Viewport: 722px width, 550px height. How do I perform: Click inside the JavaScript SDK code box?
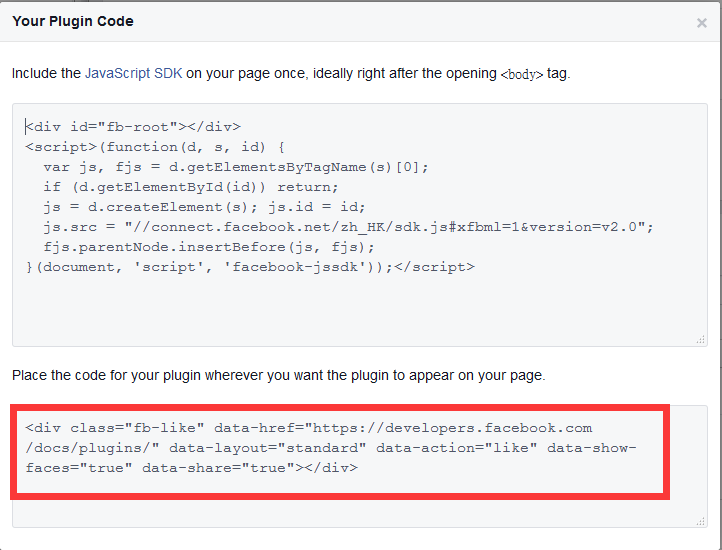(x=360, y=310)
